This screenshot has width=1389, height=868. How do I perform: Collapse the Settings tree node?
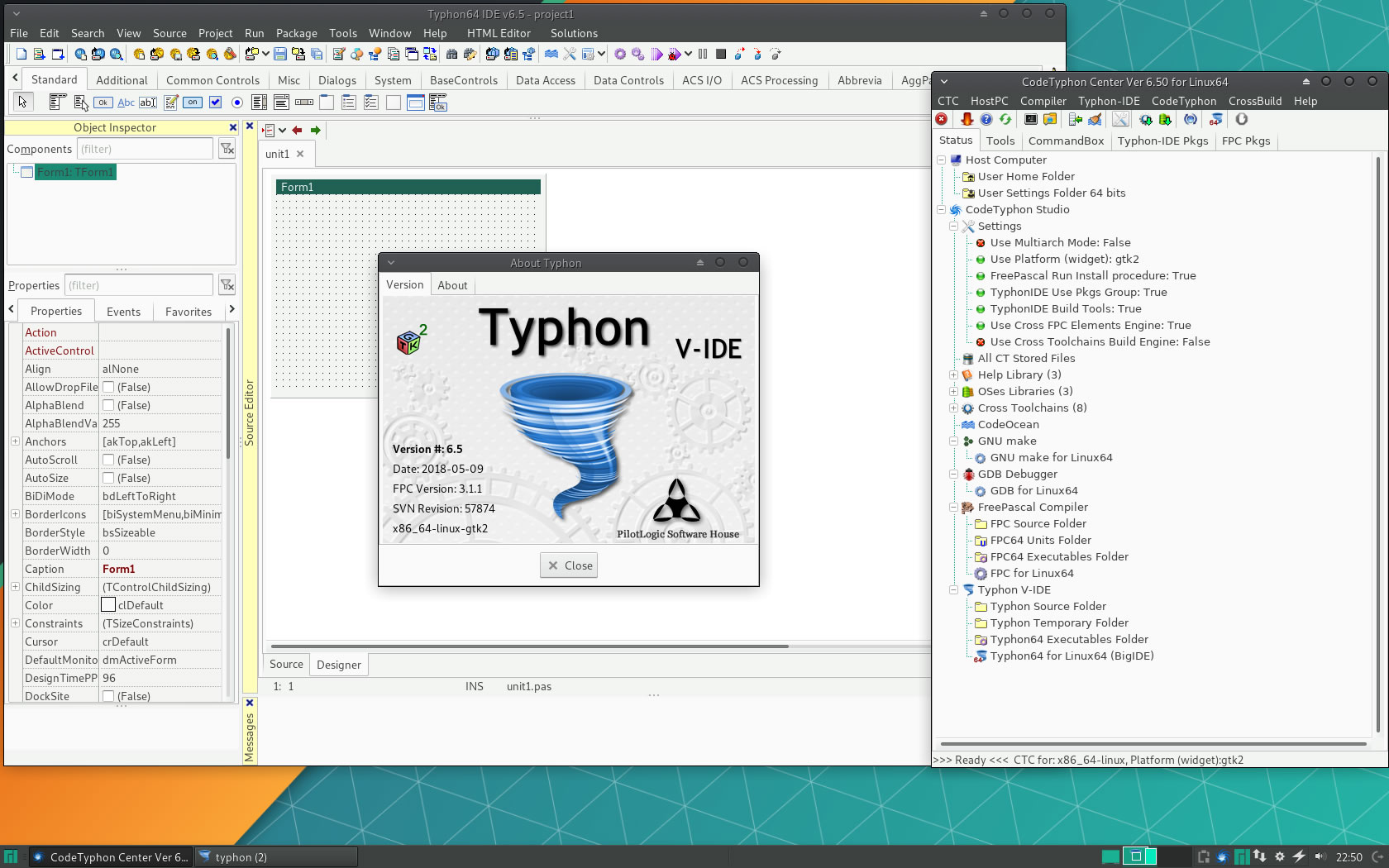(953, 226)
